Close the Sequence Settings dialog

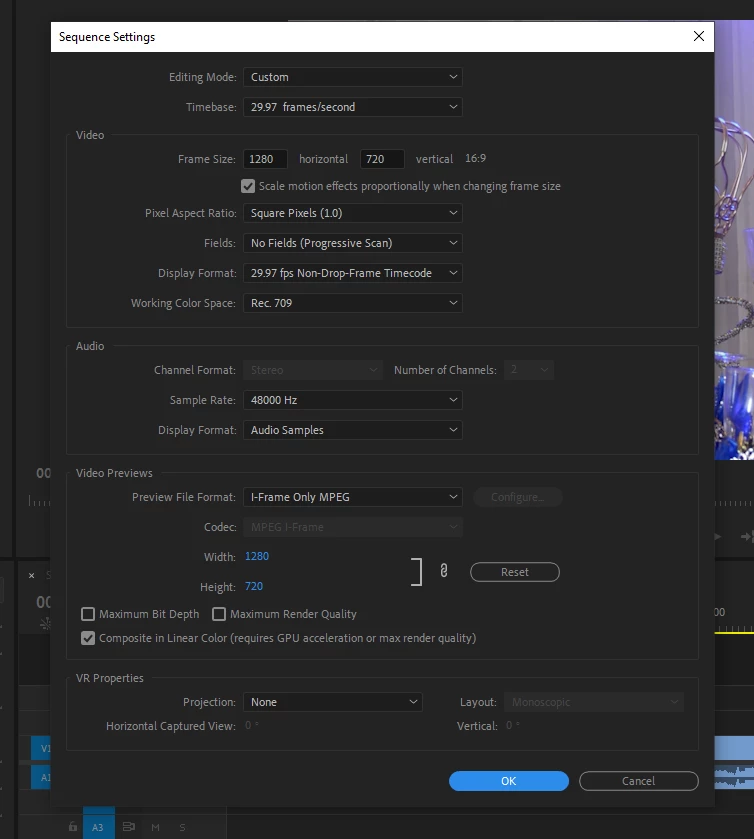click(x=698, y=36)
